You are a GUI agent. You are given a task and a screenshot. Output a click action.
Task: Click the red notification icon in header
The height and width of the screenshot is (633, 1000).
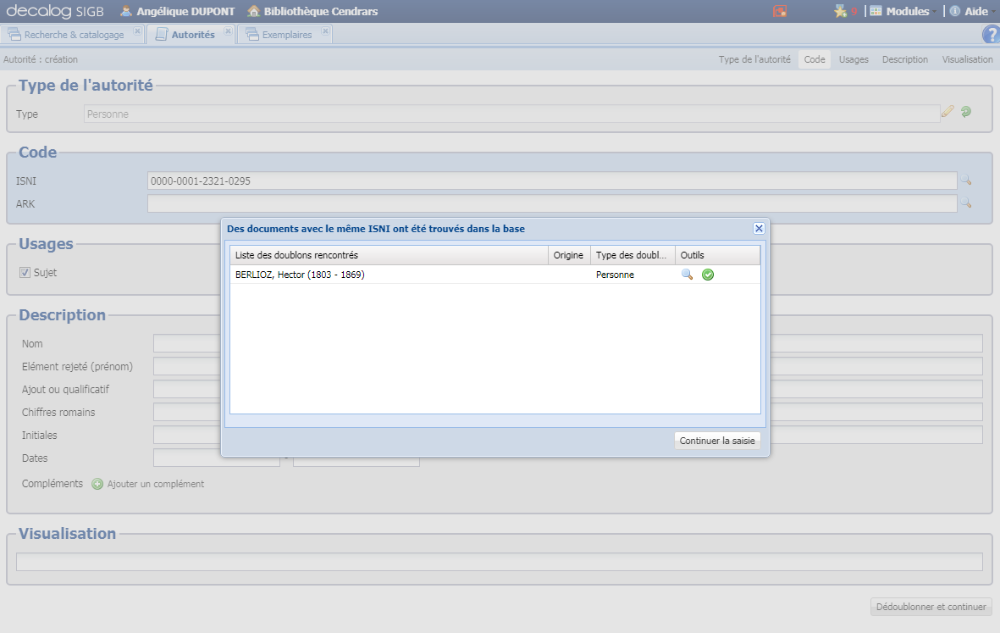coord(779,11)
